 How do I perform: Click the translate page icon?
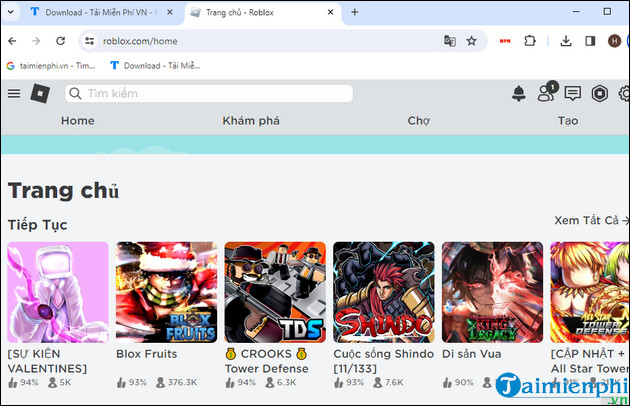(450, 41)
